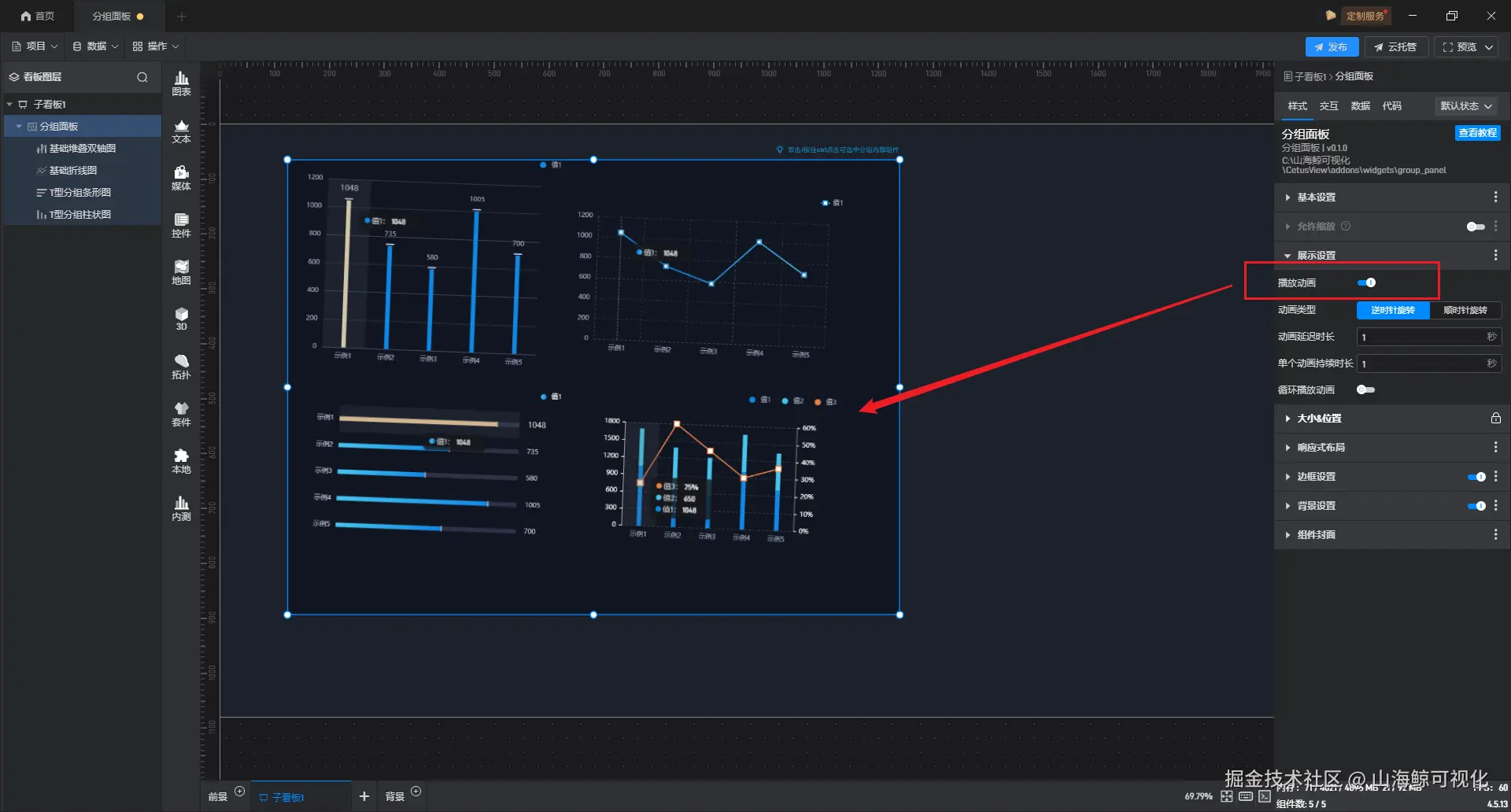
Task: Go to the 首页 home tab
Action: [x=37, y=17]
